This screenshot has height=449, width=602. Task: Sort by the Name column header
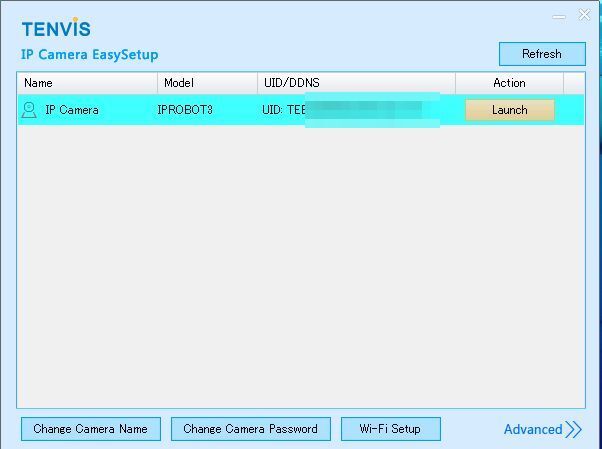click(x=87, y=83)
